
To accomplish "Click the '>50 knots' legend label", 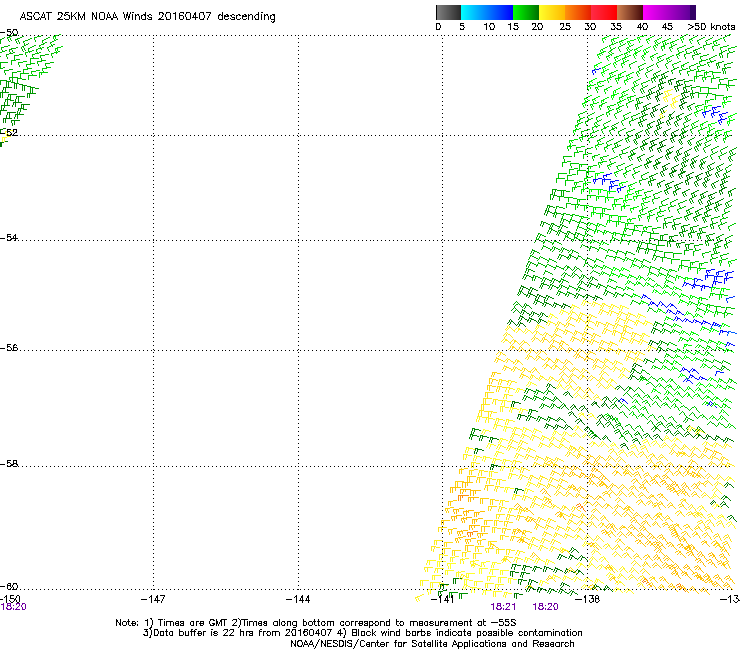I will pyautogui.click(x=711, y=27).
